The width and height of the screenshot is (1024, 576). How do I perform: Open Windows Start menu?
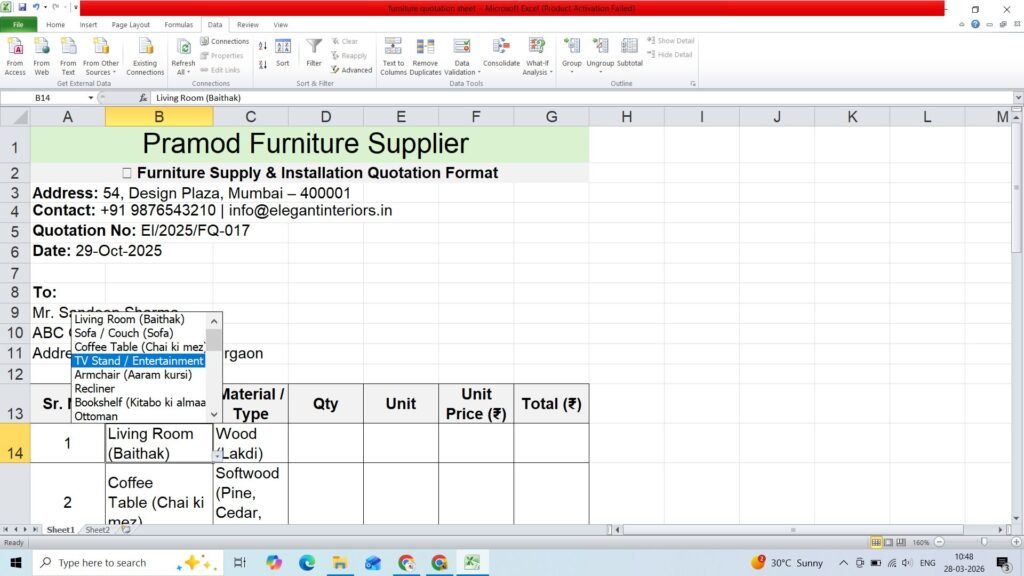click(16, 562)
